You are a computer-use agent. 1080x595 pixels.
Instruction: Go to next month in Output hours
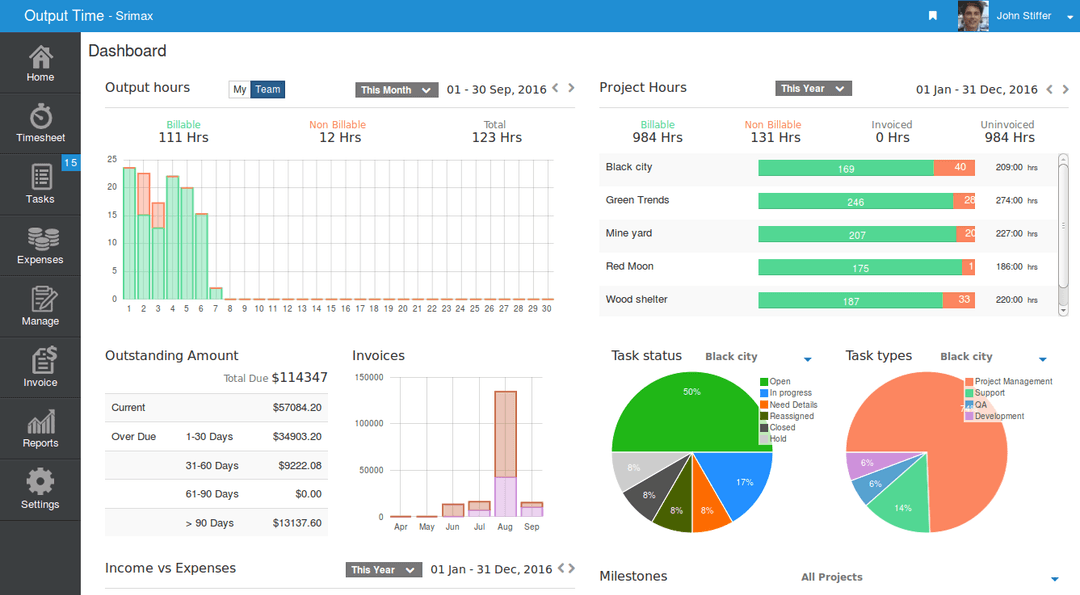click(x=571, y=89)
